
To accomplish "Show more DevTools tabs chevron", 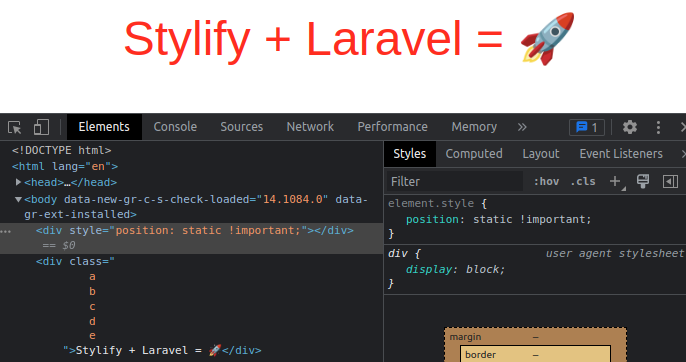I will point(522,127).
